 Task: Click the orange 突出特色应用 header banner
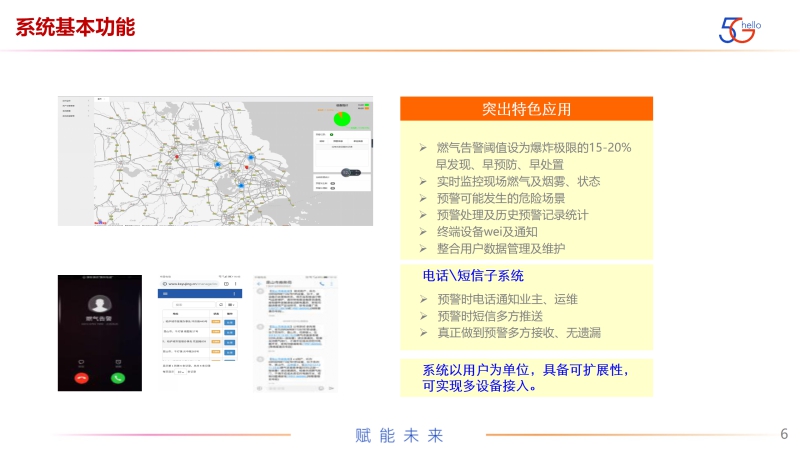pyautogui.click(x=526, y=108)
